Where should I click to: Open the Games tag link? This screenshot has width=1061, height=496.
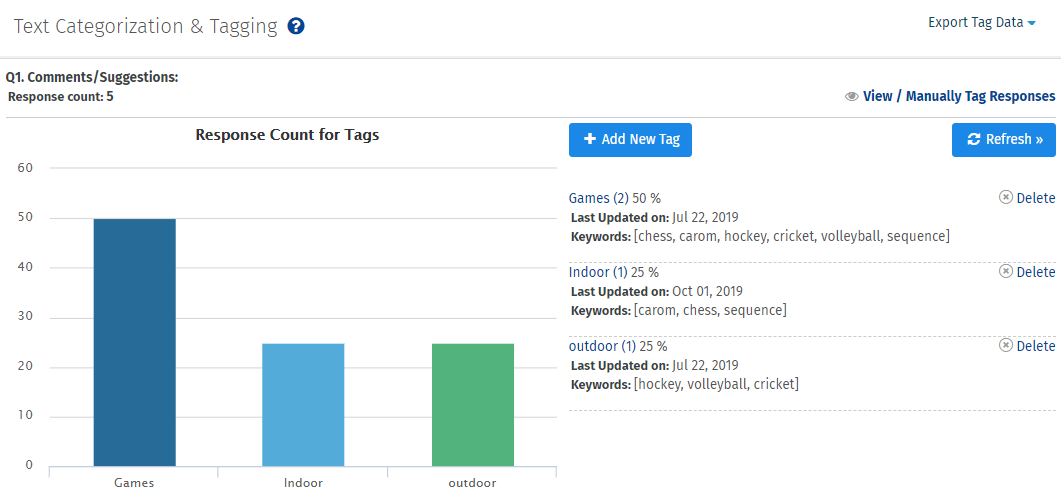pos(589,198)
